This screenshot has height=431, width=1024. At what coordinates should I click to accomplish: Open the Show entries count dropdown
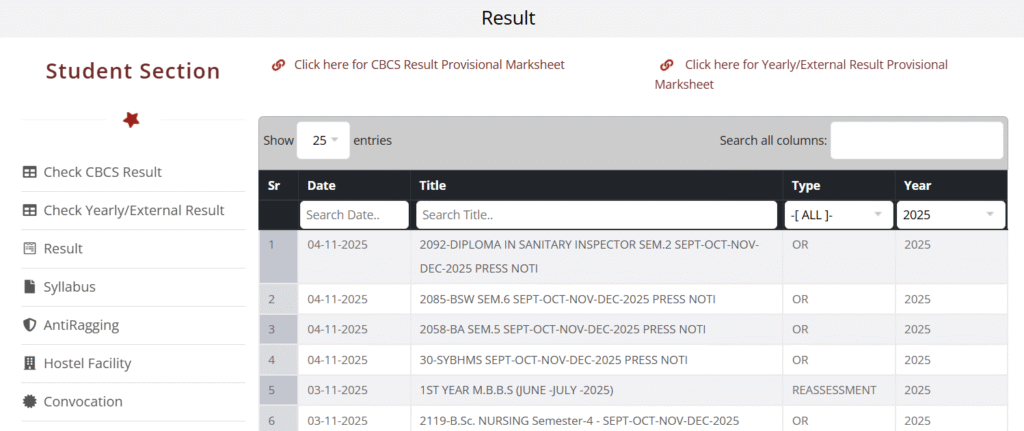point(323,141)
